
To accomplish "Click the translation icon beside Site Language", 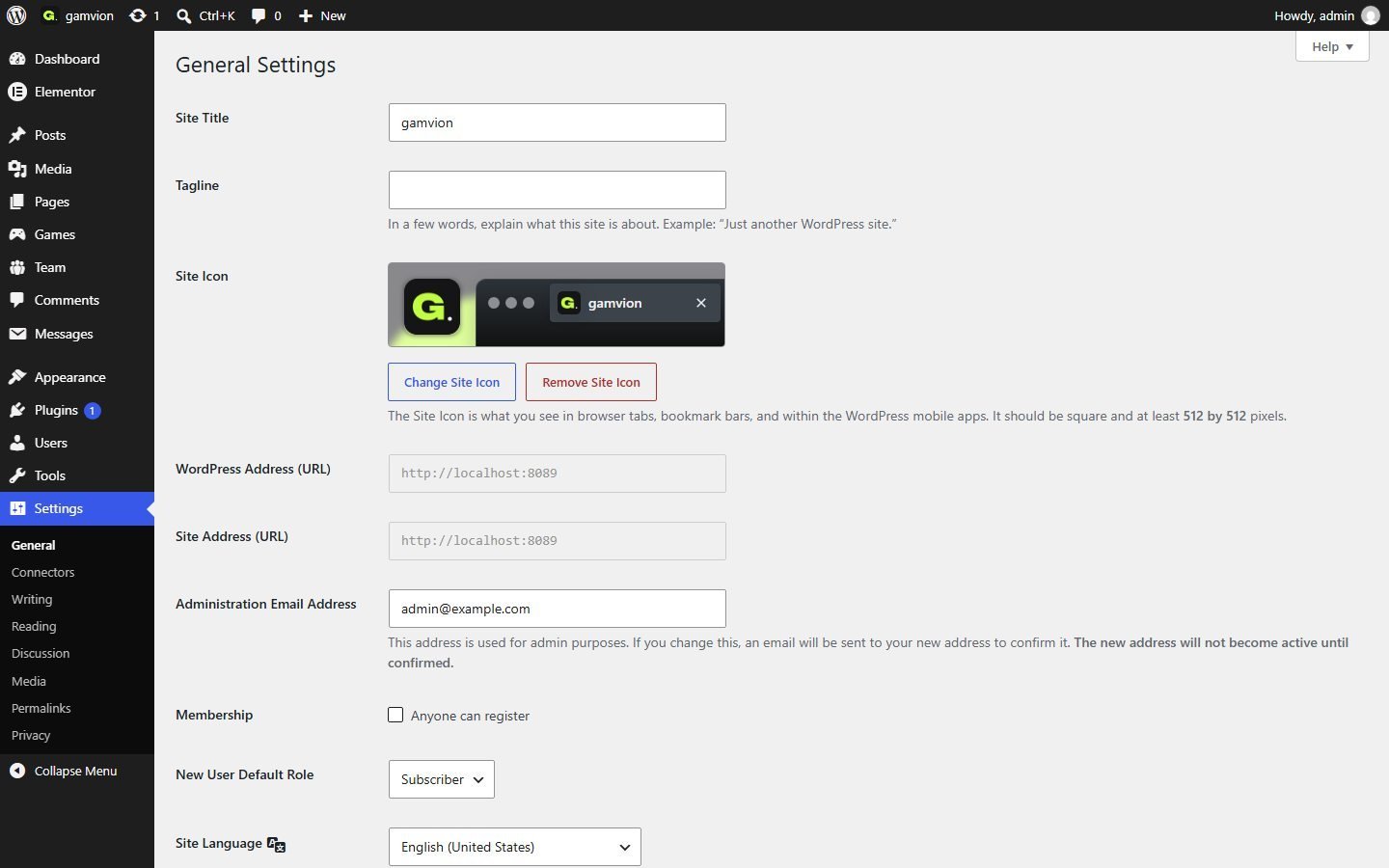I will pyautogui.click(x=276, y=844).
